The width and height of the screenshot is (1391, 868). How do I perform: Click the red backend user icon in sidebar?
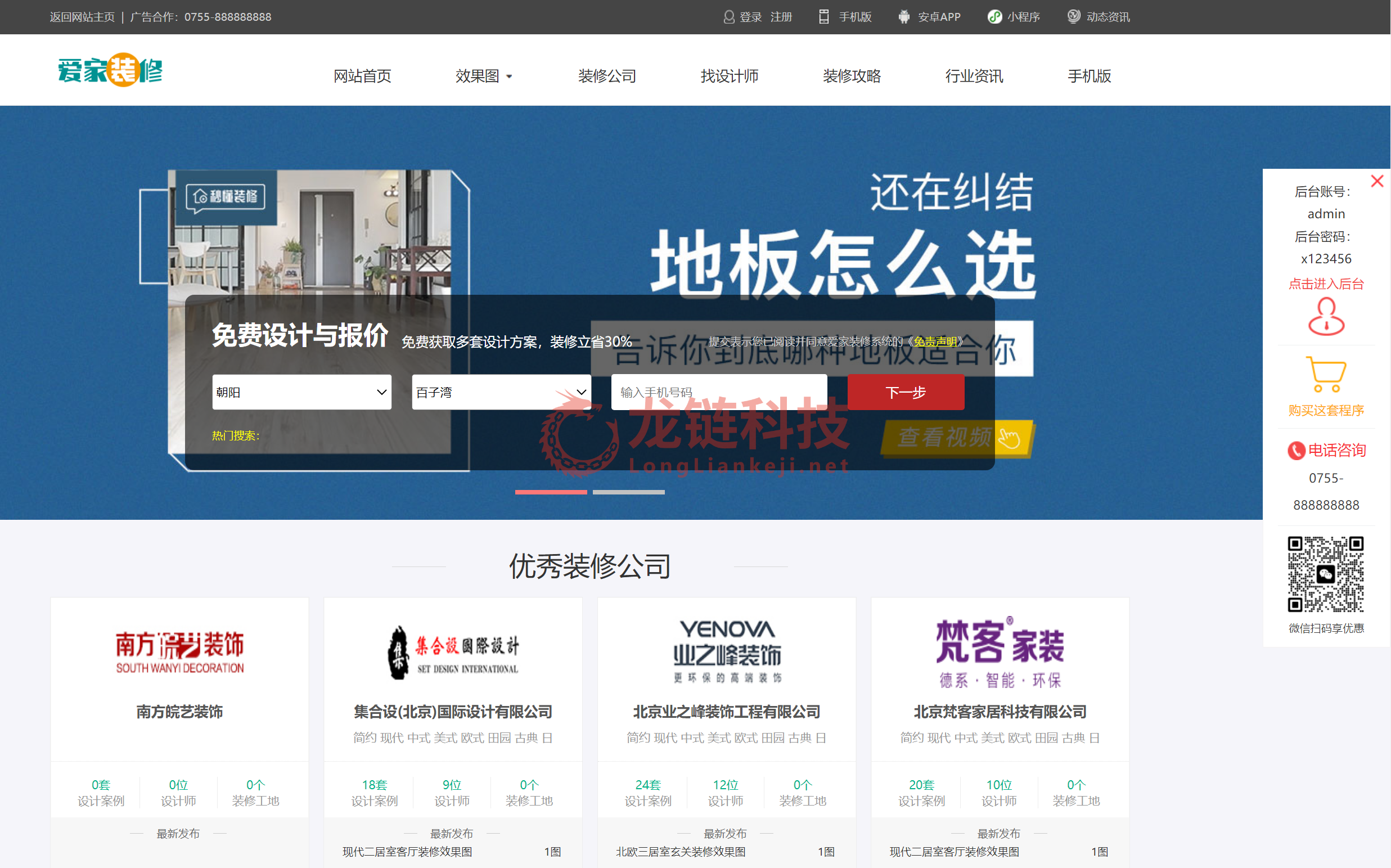[1326, 316]
